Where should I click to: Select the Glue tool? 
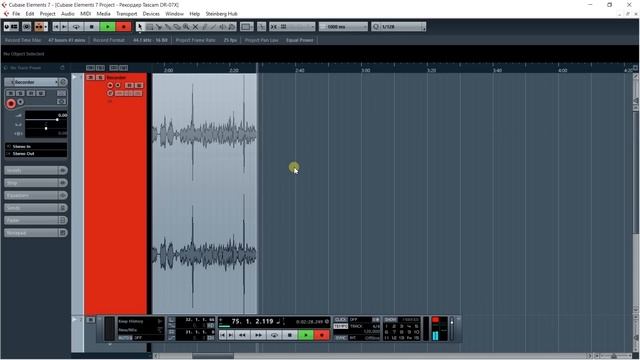coord(168,27)
